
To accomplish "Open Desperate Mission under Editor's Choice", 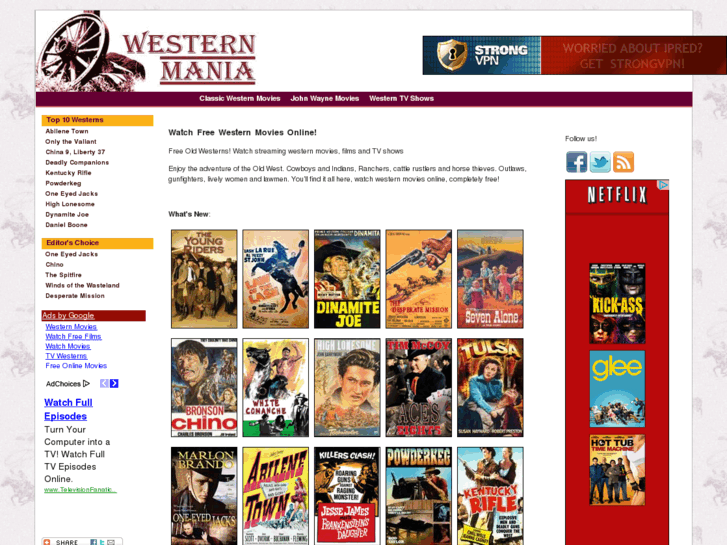I will [75, 295].
